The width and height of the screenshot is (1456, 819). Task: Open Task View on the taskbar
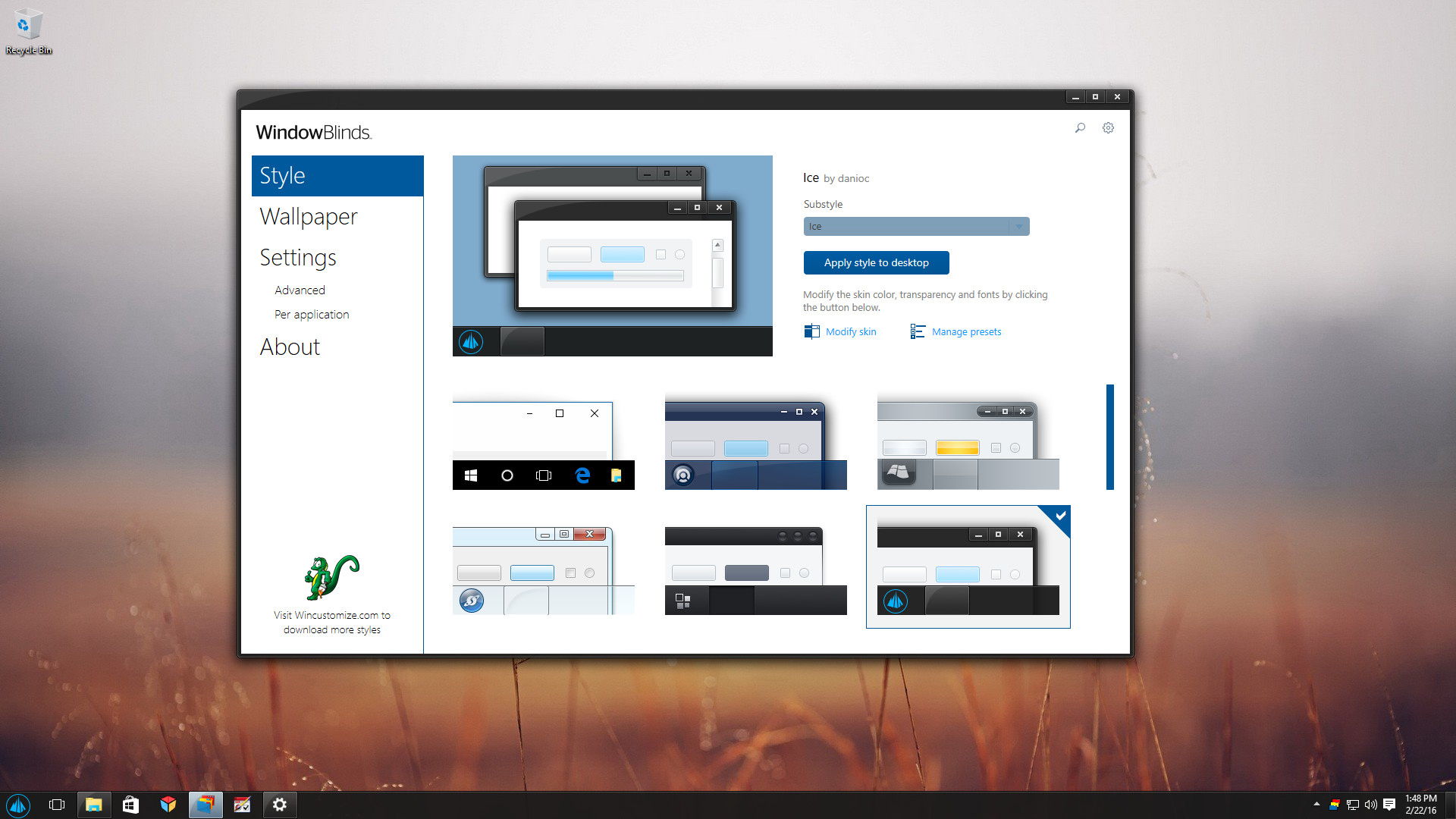click(57, 805)
